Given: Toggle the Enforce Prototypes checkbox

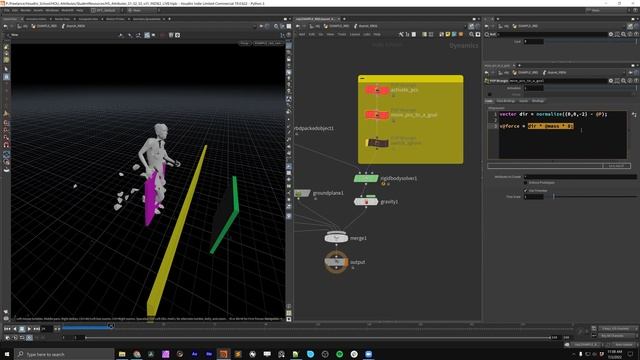Looking at the screenshot, I should tap(526, 182).
